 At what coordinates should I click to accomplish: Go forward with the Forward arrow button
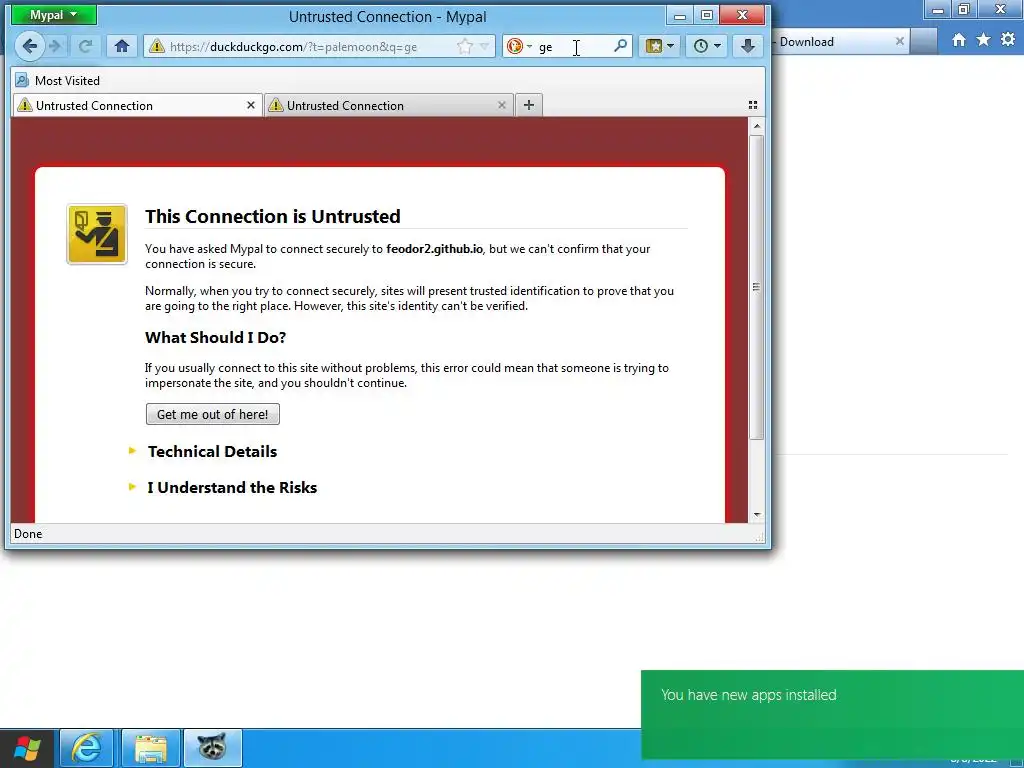pyautogui.click(x=56, y=46)
